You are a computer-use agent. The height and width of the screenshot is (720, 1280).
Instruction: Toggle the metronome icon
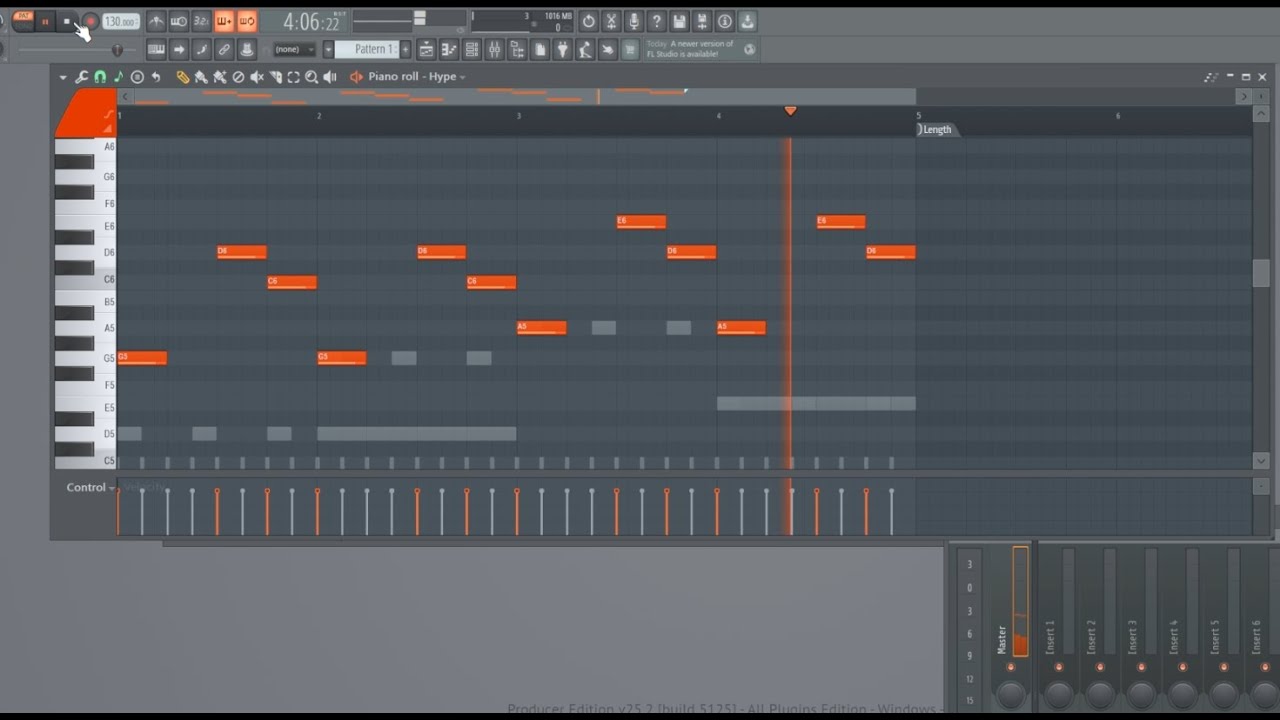pyautogui.click(x=157, y=21)
